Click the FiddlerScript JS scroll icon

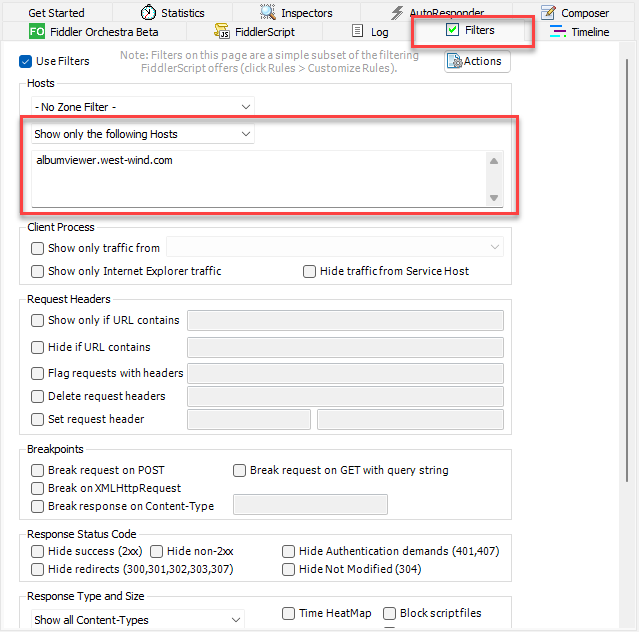(222, 31)
